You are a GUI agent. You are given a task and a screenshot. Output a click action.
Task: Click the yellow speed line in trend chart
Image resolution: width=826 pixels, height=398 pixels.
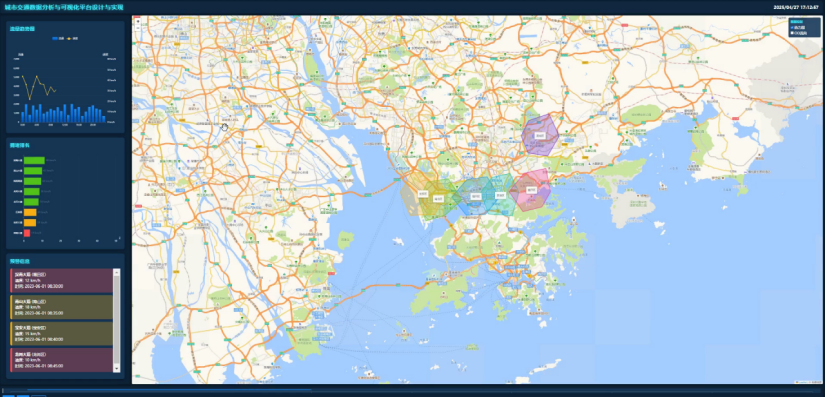coord(38,87)
